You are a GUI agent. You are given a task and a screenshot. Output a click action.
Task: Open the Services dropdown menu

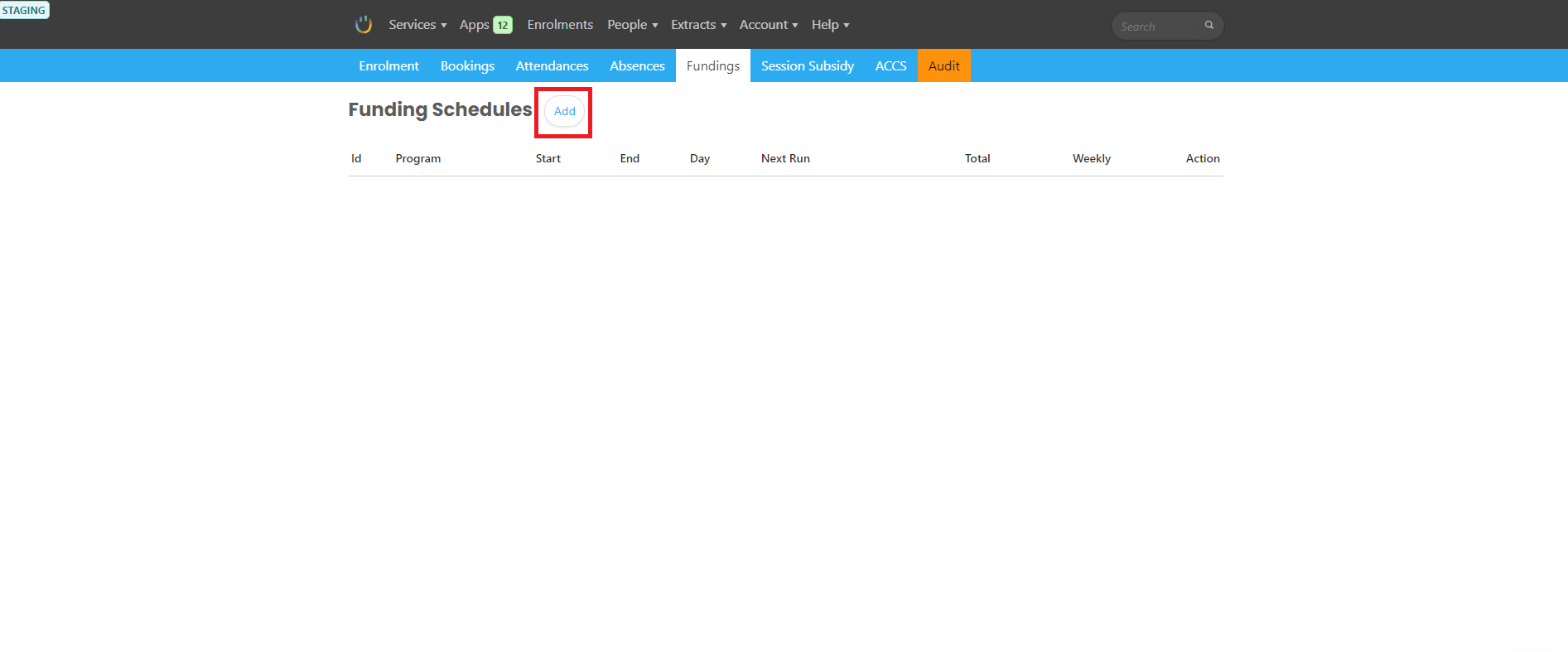[x=417, y=25]
